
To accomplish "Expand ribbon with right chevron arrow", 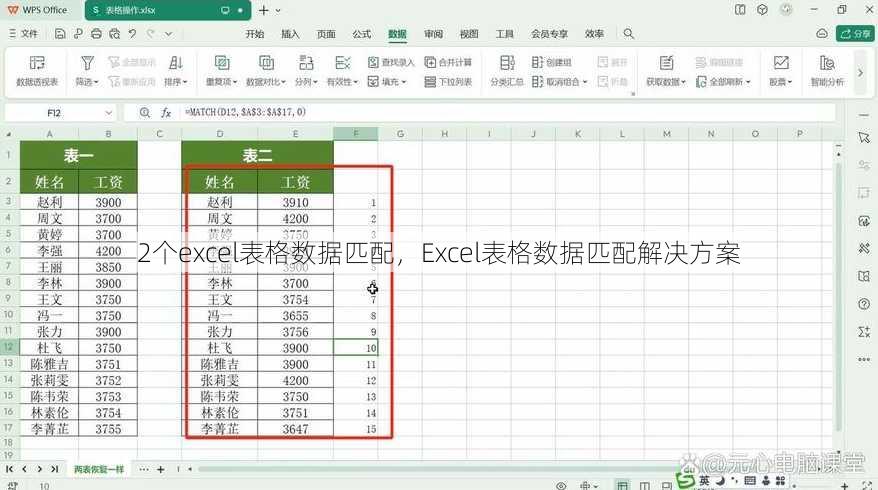I will [x=861, y=73].
